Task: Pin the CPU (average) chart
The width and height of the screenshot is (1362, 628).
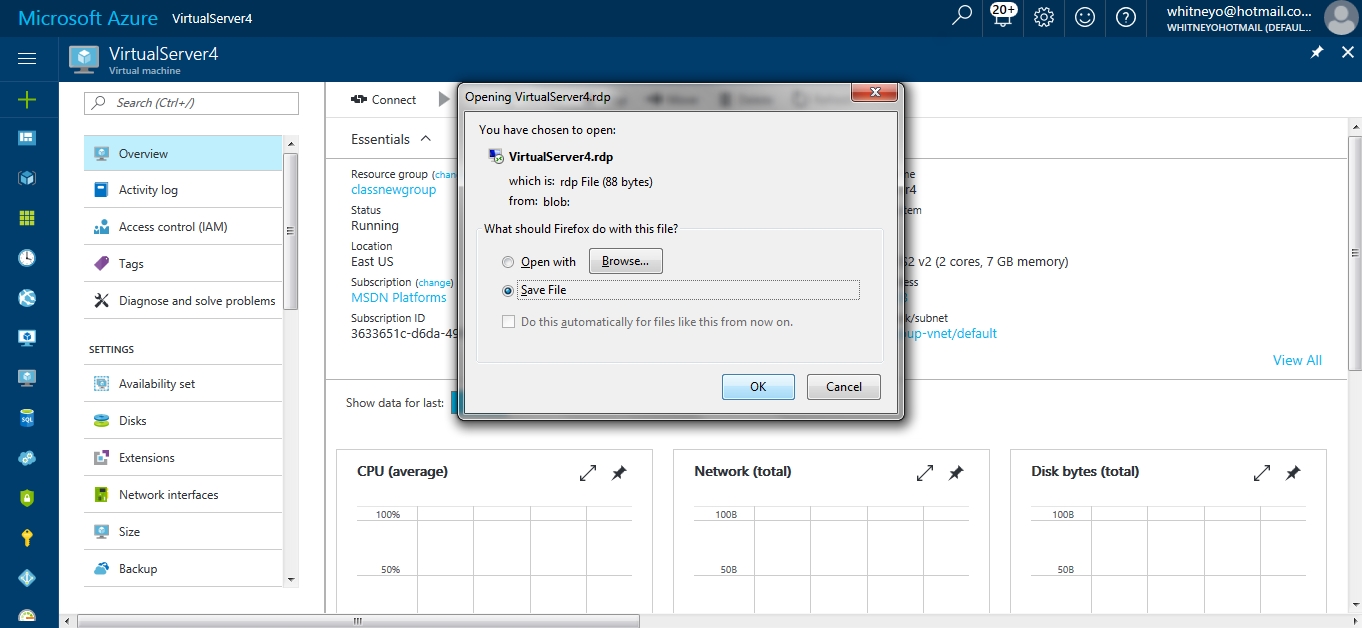Action: [619, 473]
